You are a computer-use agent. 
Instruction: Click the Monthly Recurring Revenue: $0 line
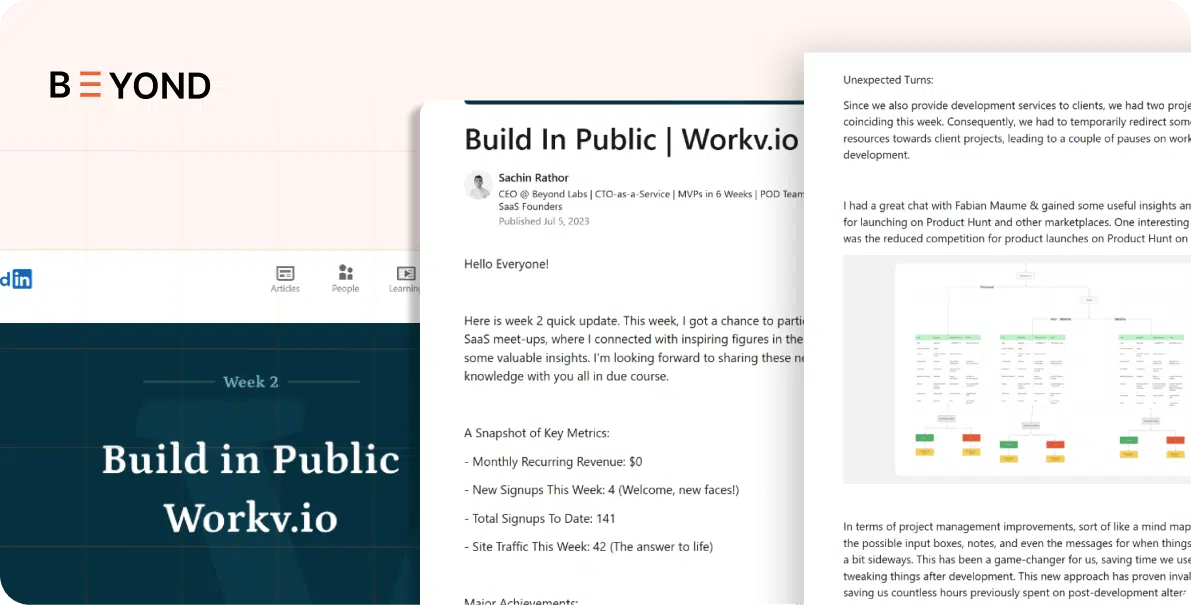(553, 462)
